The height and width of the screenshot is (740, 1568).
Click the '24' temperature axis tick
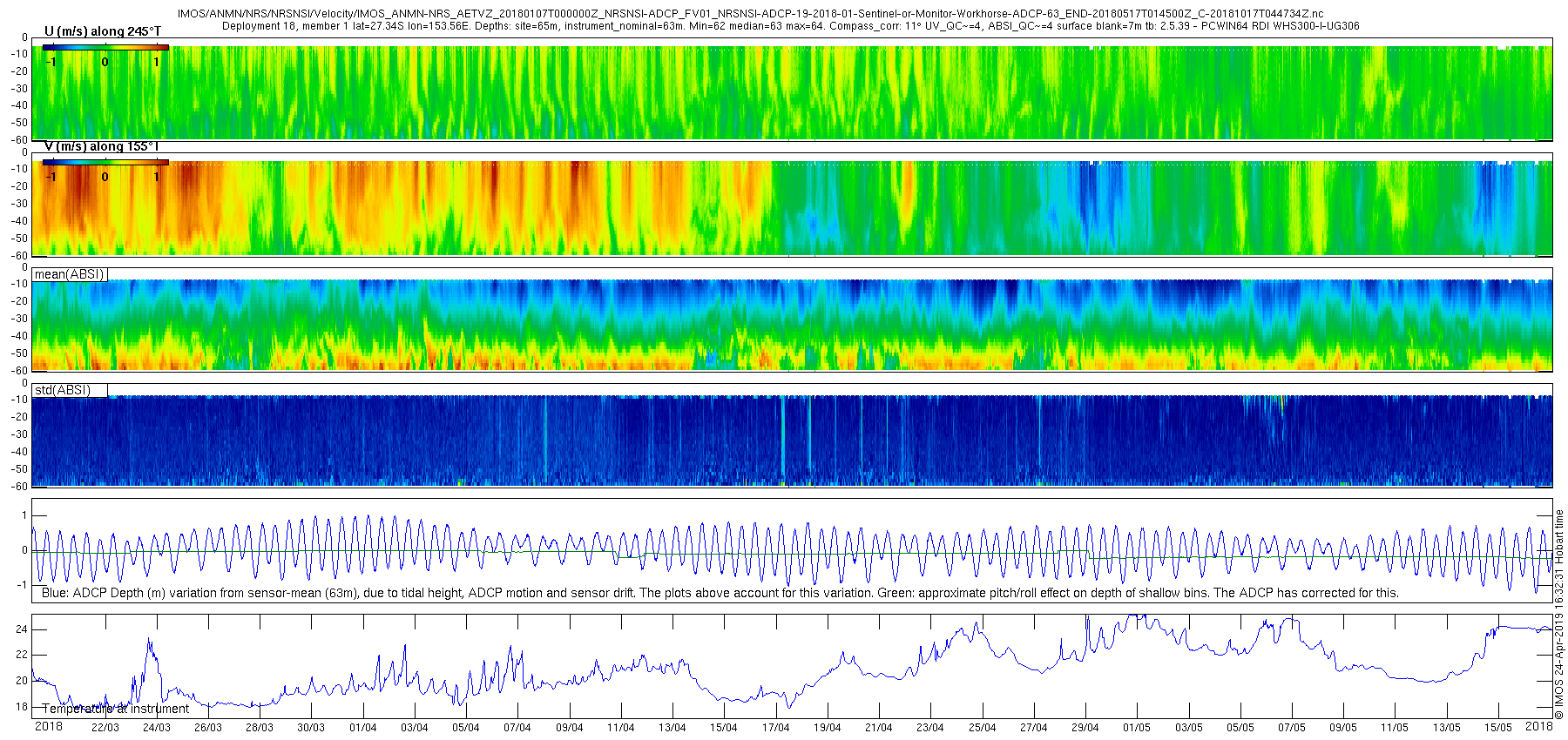click(x=22, y=629)
